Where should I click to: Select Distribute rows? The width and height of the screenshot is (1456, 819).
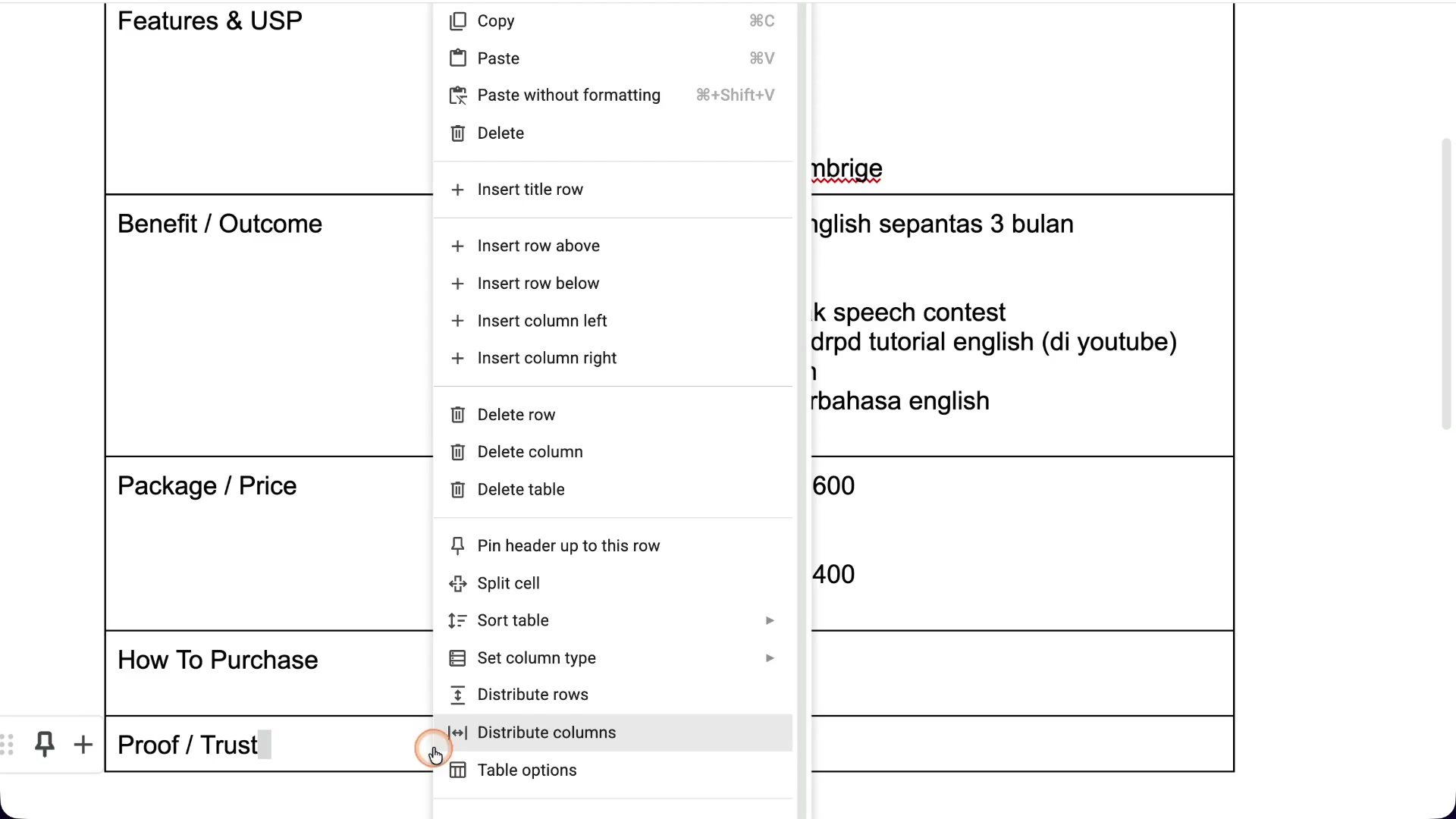pyautogui.click(x=613, y=695)
